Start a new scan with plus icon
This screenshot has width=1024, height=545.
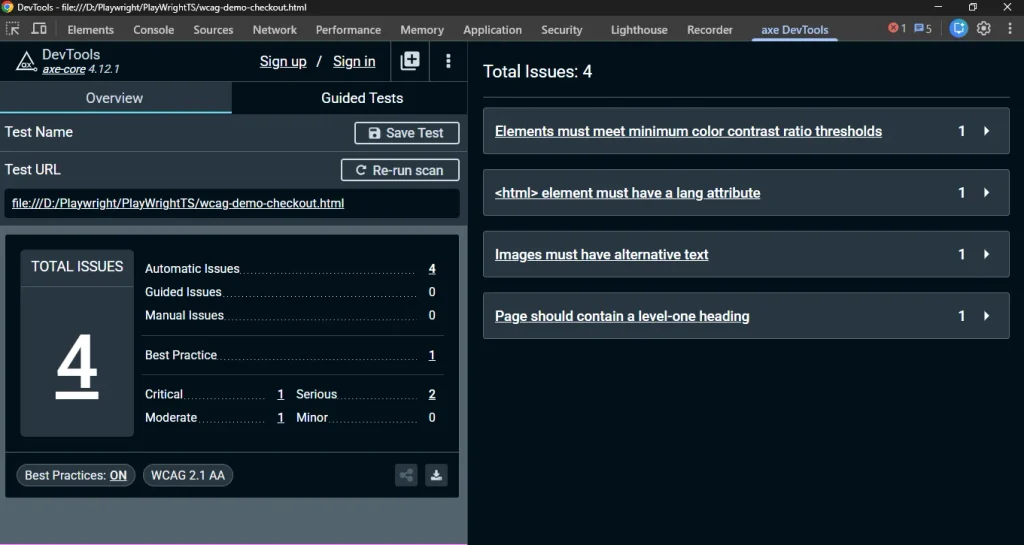409,61
